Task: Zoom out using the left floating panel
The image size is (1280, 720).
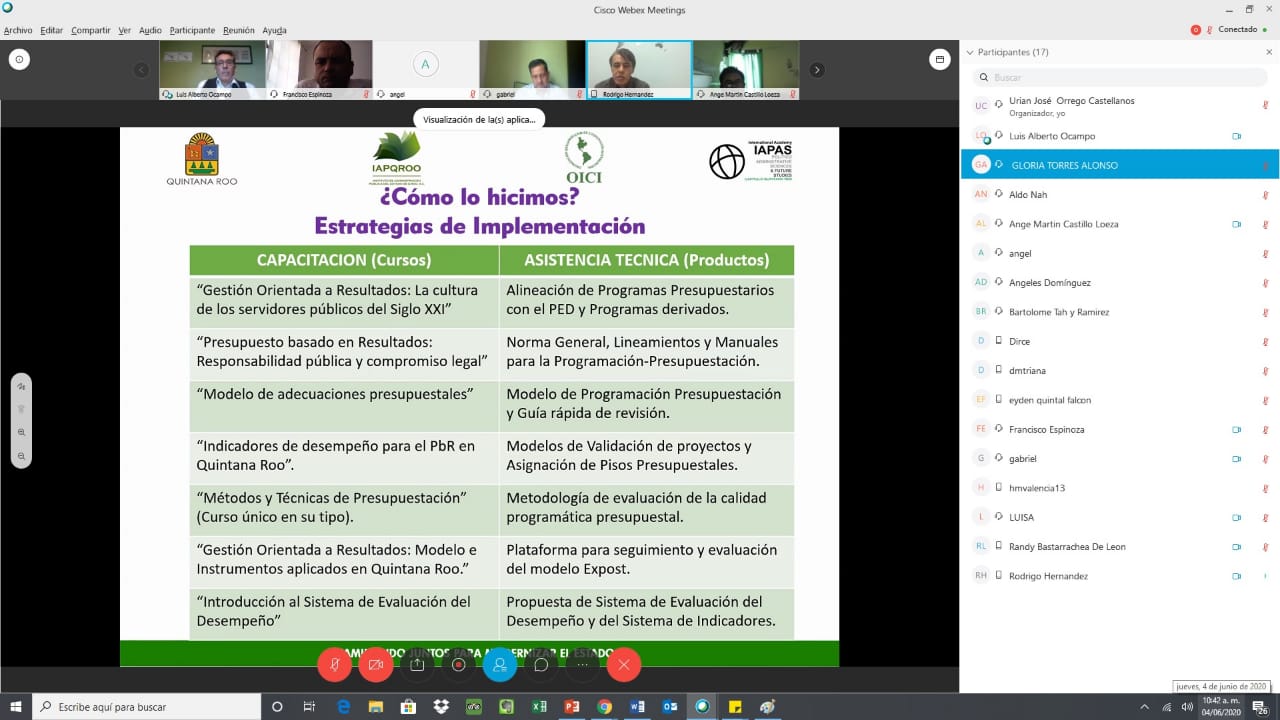Action: [x=21, y=456]
